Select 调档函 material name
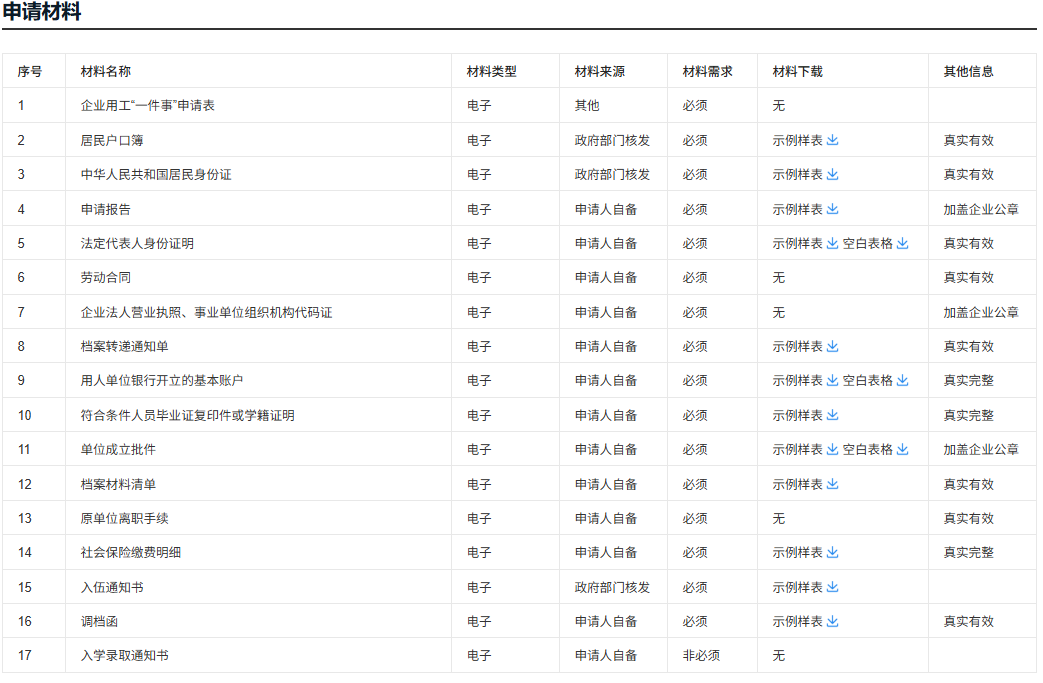The height and width of the screenshot is (683, 1043). (x=99, y=621)
